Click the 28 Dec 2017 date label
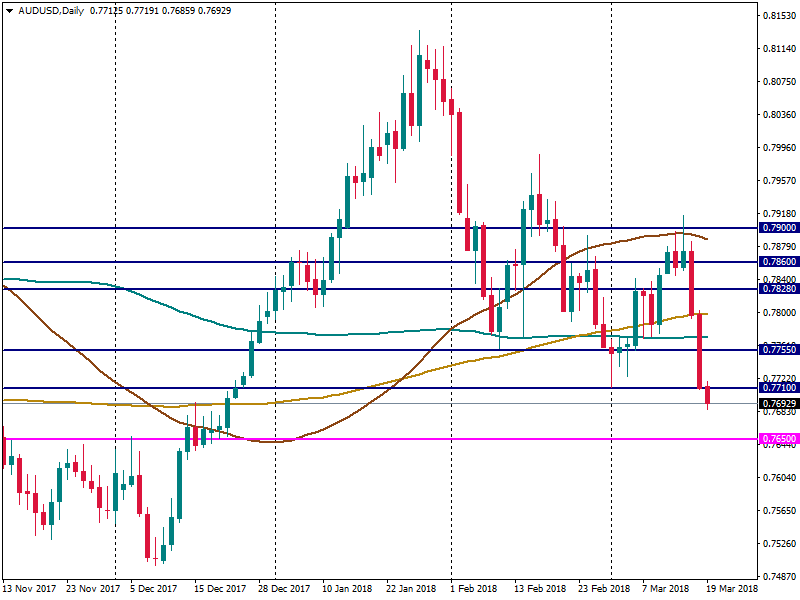The image size is (800, 600). [284, 590]
